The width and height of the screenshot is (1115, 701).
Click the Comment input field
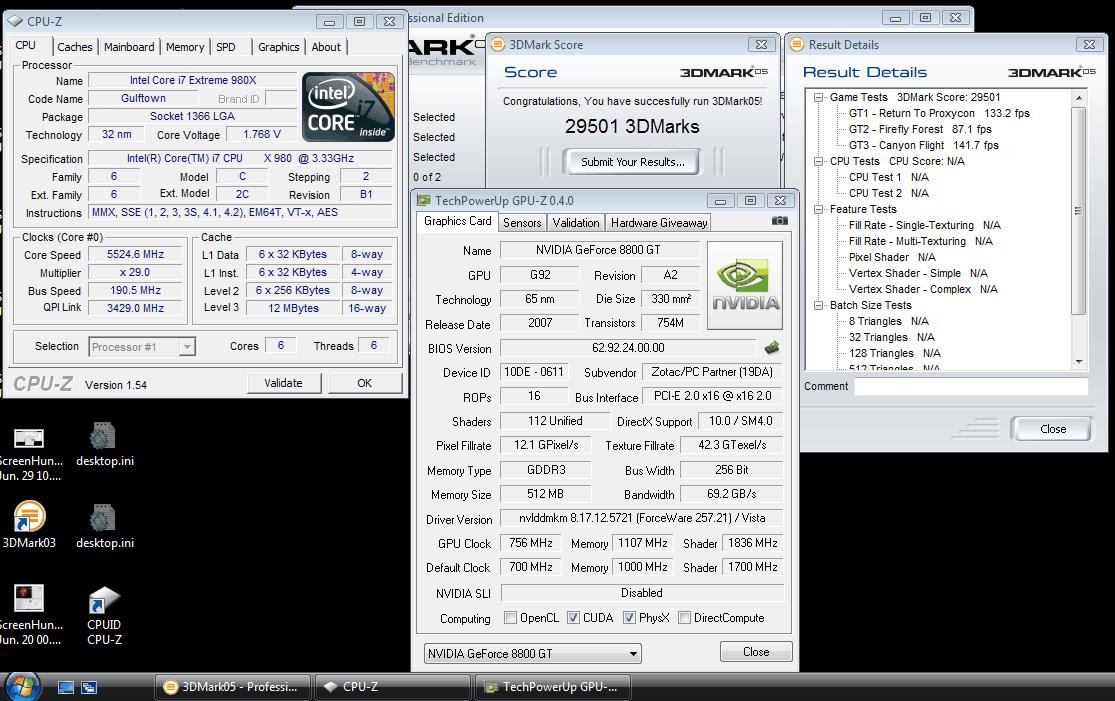click(971, 386)
